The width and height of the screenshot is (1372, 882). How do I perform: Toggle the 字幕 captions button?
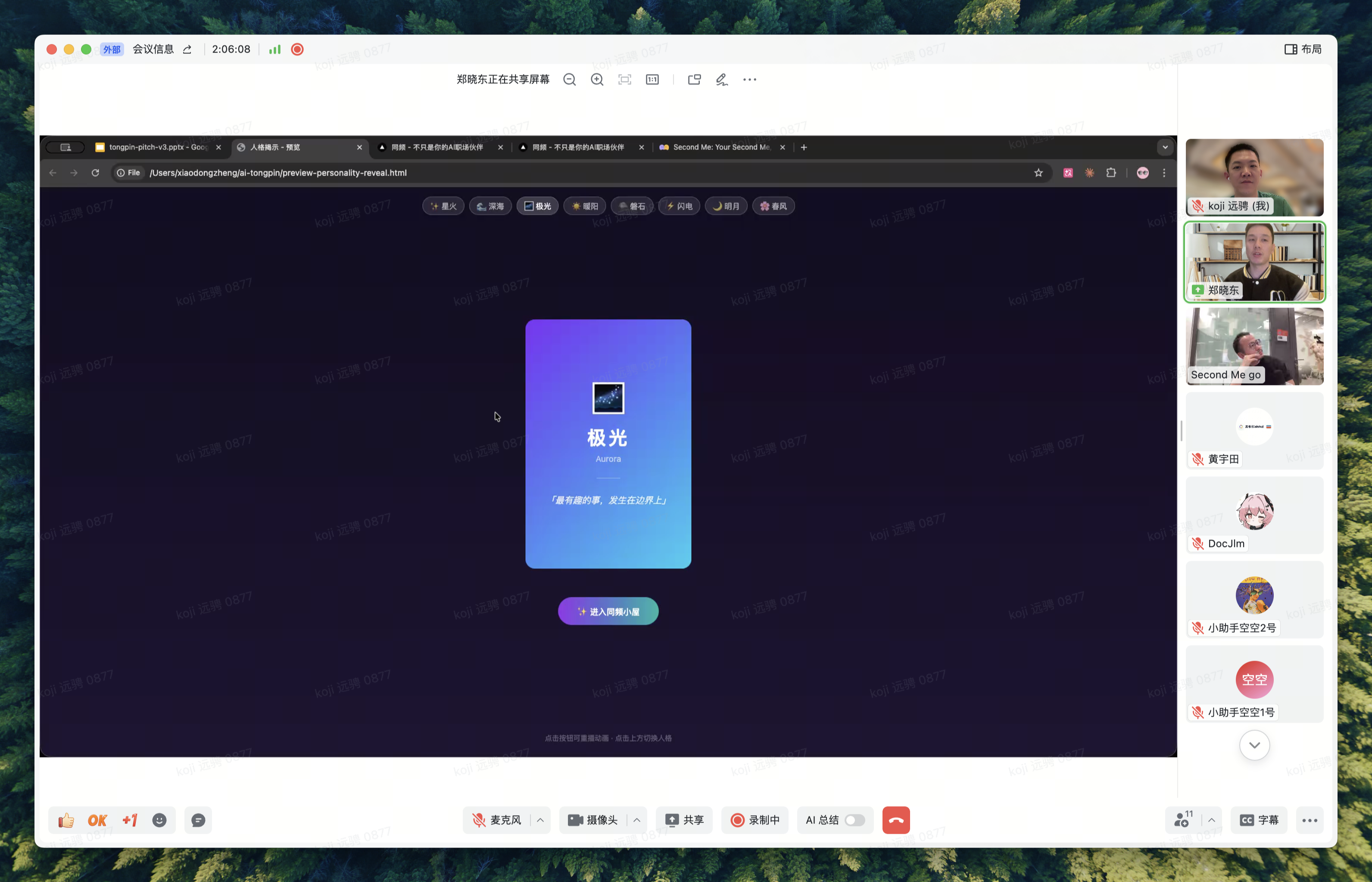[x=1259, y=820]
